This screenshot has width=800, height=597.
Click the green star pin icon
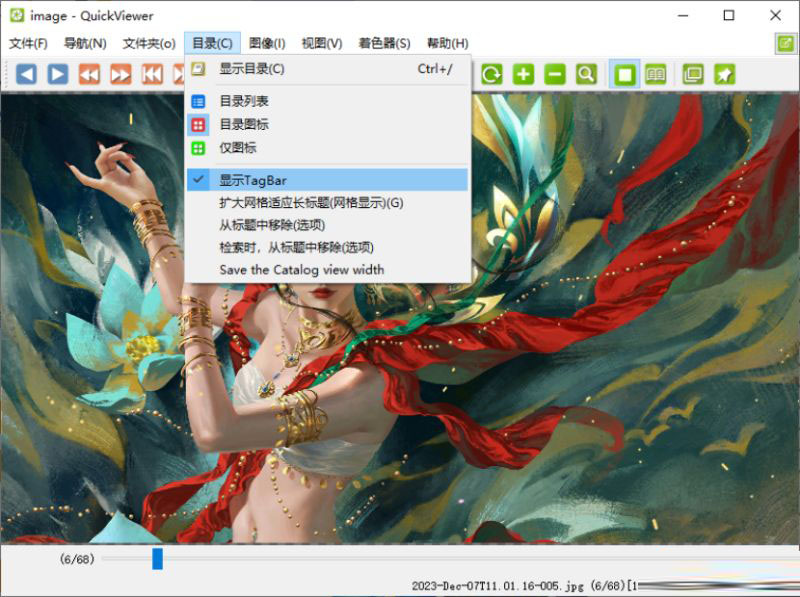[724, 74]
